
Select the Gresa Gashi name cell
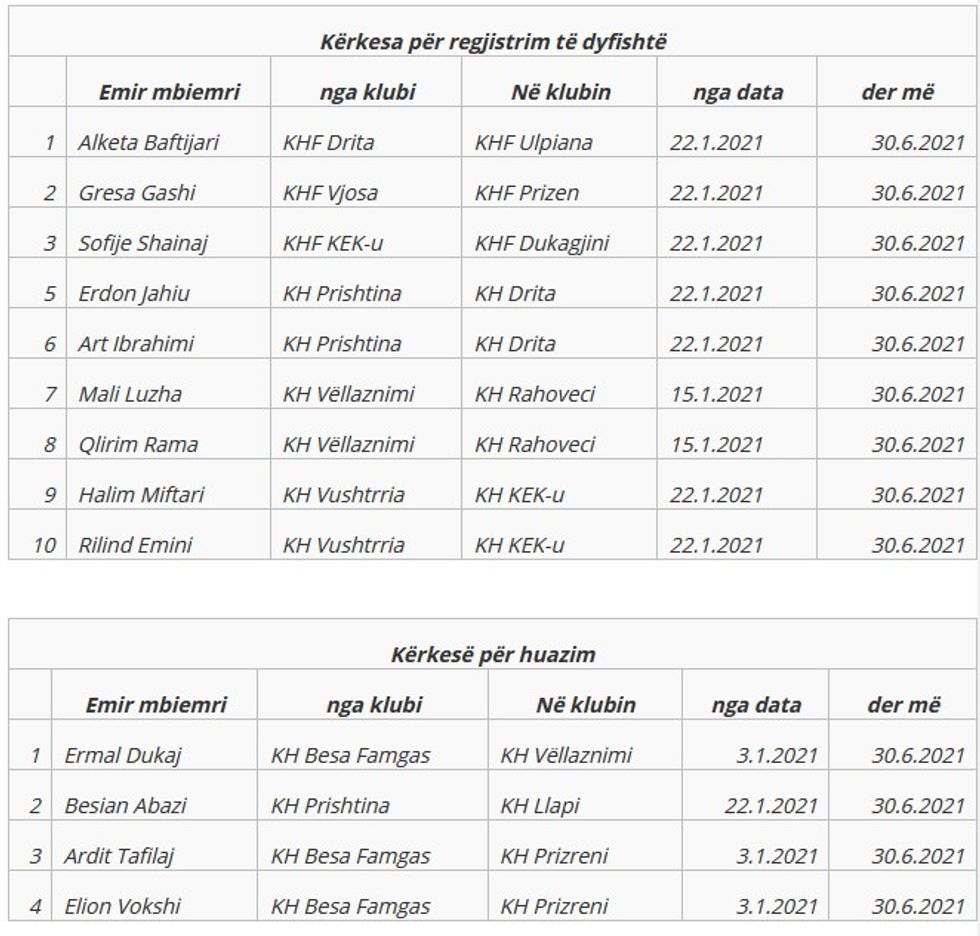tap(137, 192)
